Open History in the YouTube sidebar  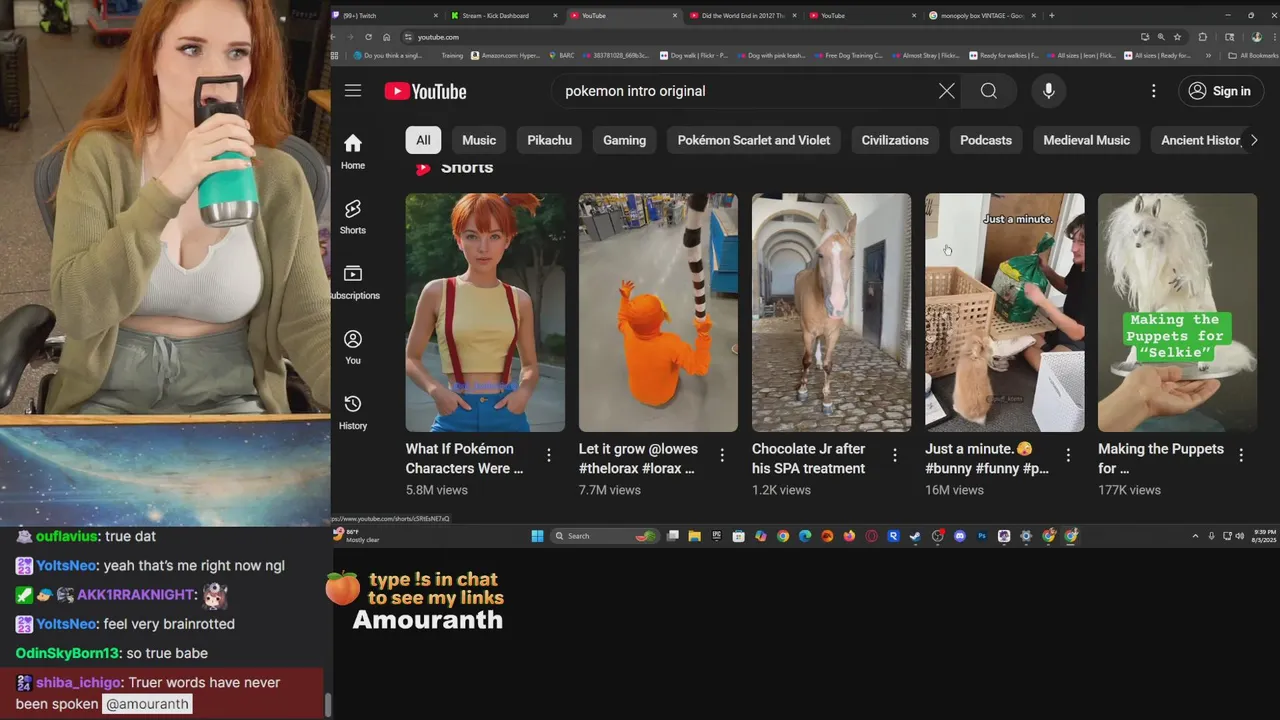pos(353,412)
